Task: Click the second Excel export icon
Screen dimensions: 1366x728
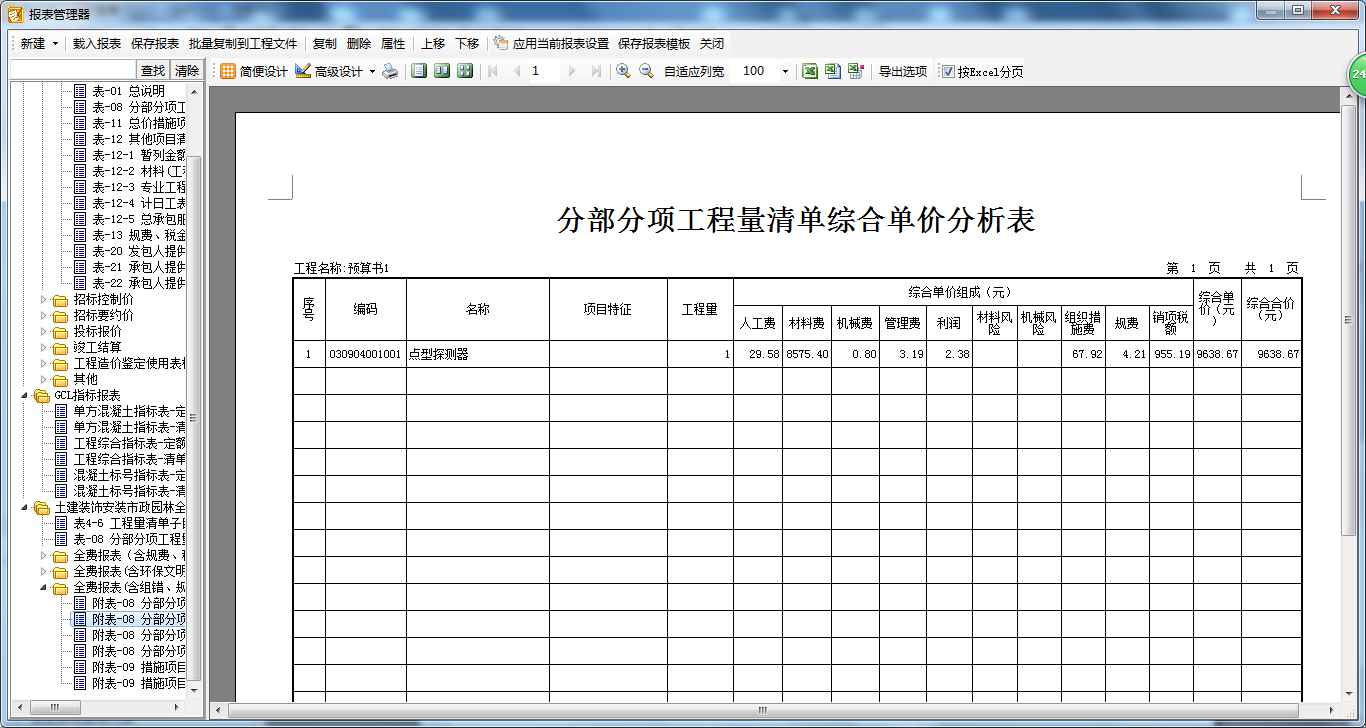Action: coord(833,72)
